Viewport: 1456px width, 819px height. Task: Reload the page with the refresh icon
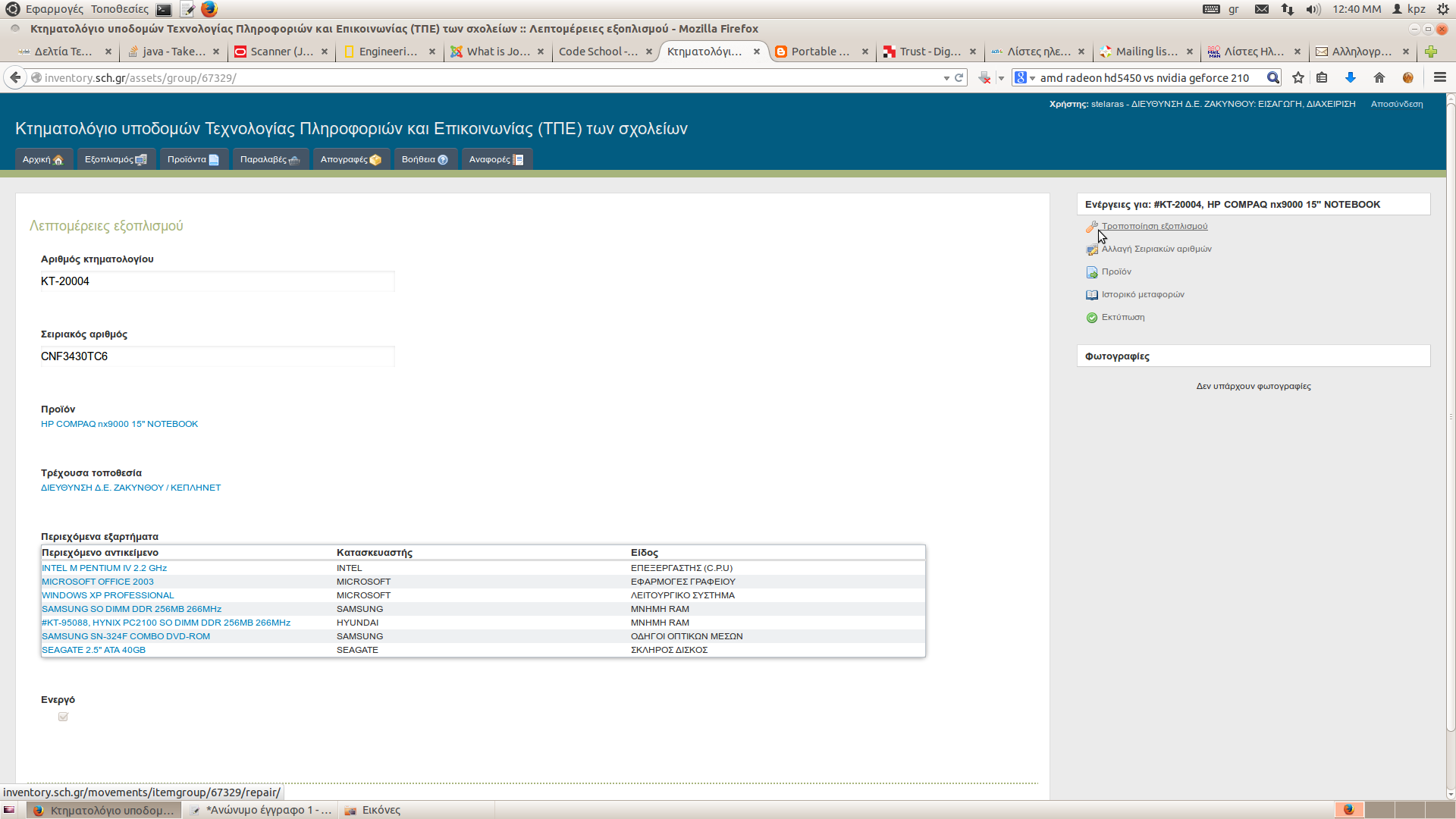[959, 77]
